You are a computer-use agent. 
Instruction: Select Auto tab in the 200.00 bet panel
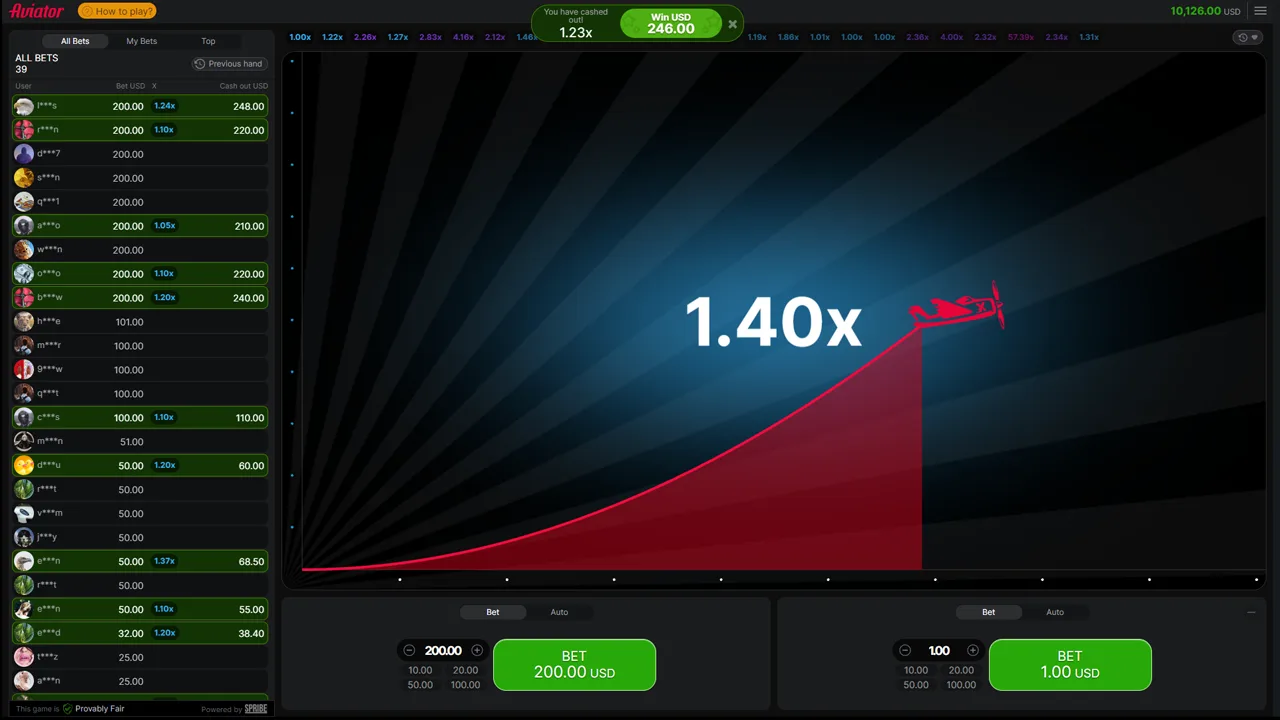coord(559,612)
